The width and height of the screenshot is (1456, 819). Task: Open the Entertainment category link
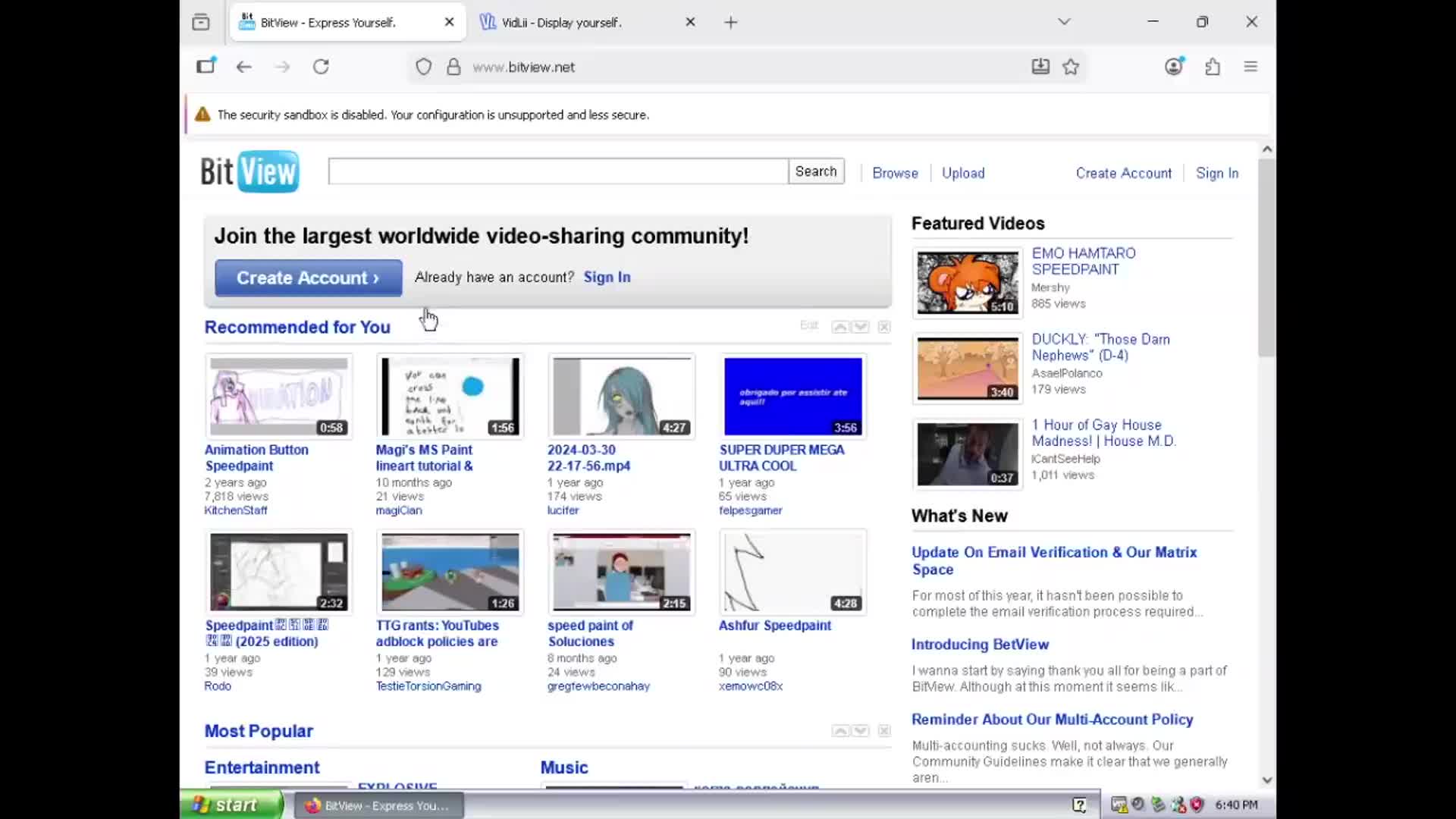[x=262, y=767]
